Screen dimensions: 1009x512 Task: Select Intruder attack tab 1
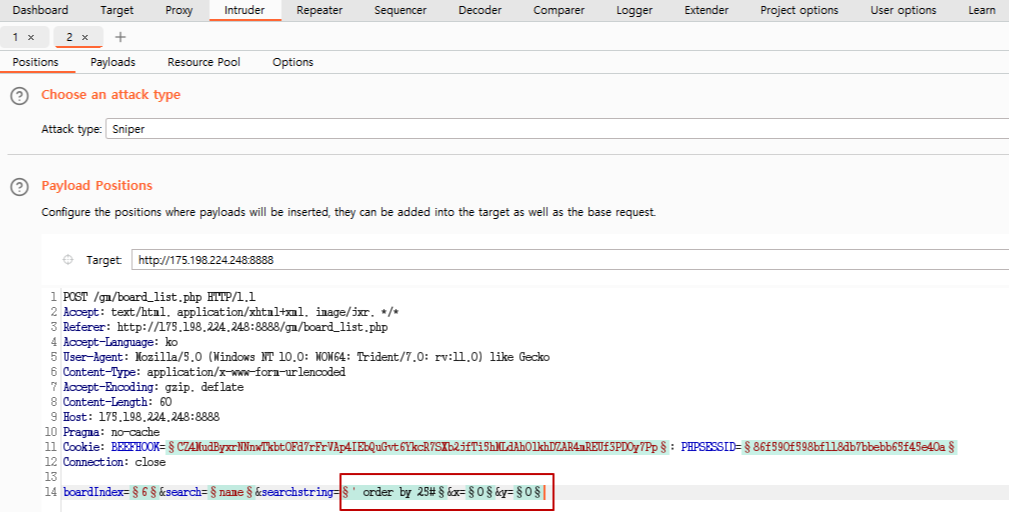(15, 37)
